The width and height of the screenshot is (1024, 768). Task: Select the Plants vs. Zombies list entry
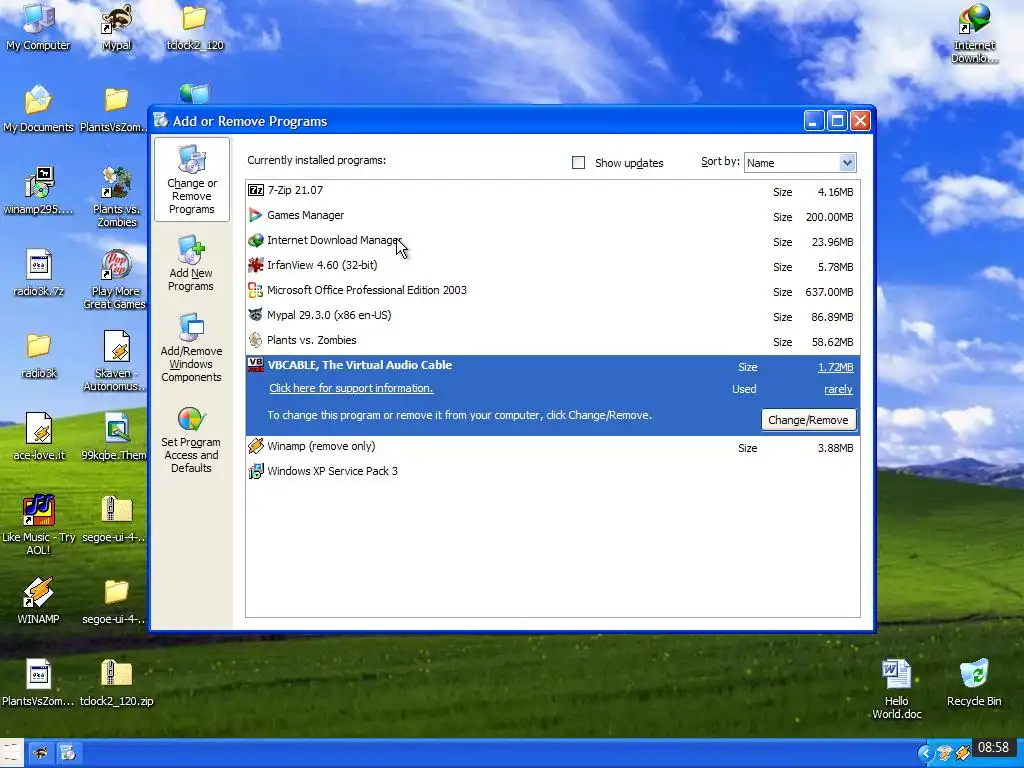[552, 340]
